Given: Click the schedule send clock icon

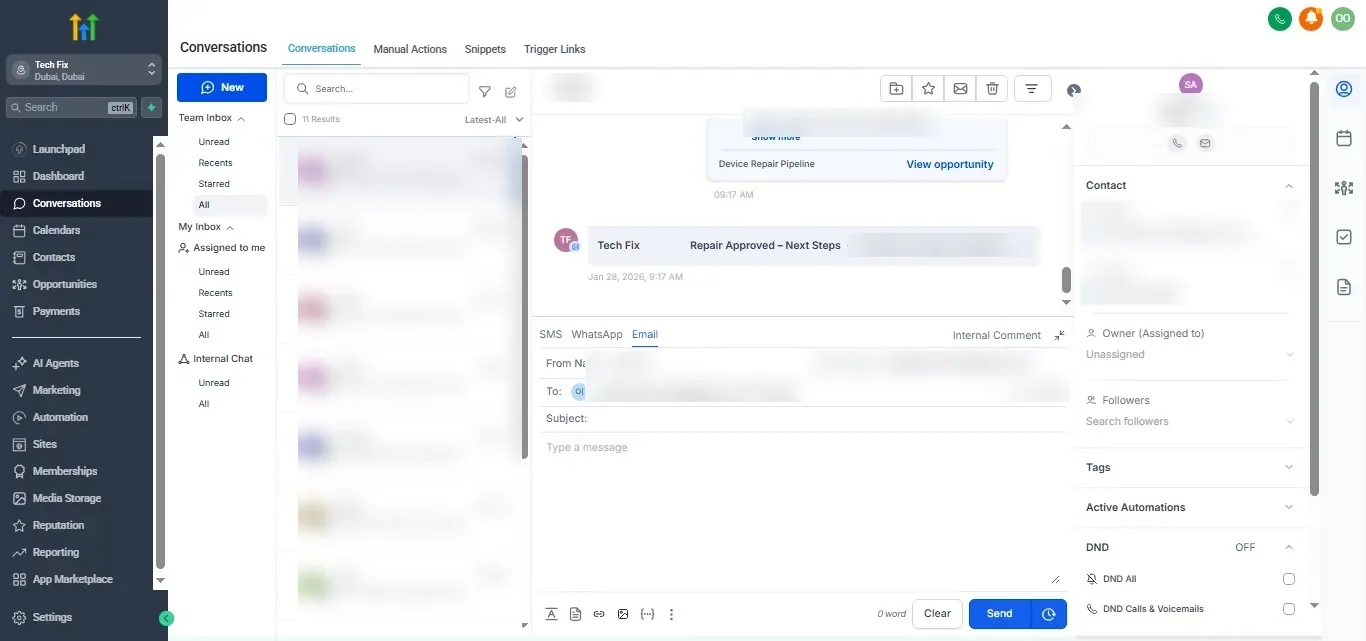Looking at the screenshot, I should (1048, 614).
